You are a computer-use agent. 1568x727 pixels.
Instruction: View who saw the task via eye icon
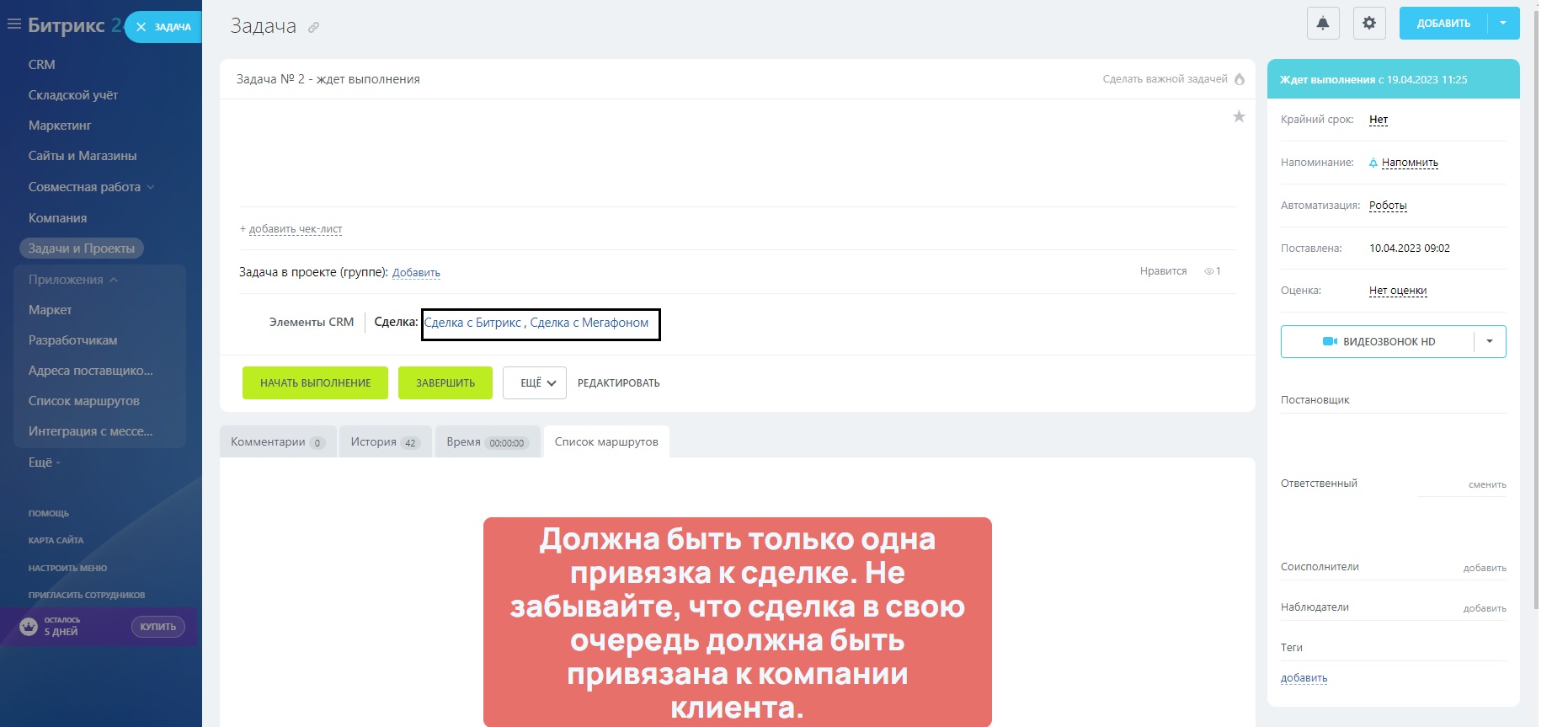coord(1209,271)
